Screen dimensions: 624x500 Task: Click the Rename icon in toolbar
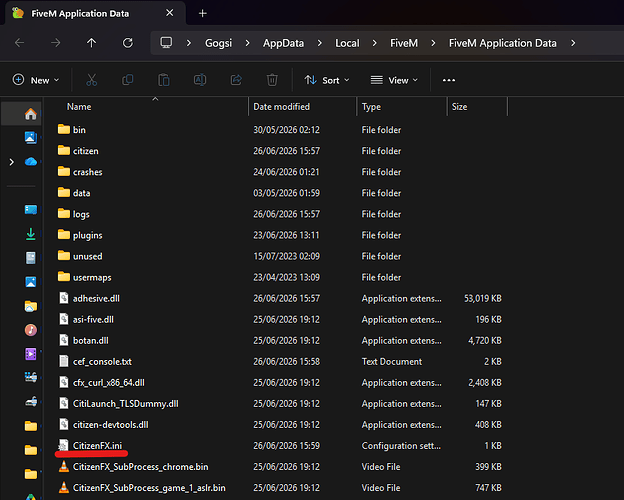point(200,80)
